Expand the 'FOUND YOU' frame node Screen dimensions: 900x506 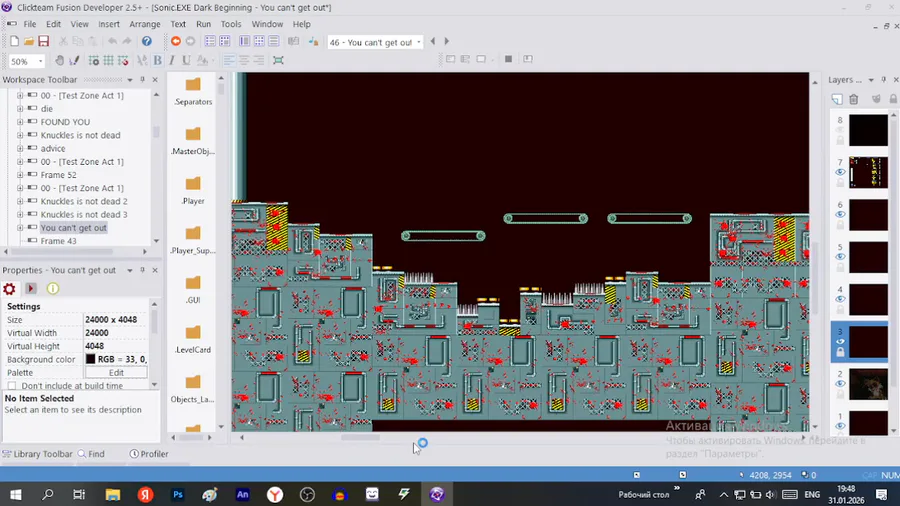tap(20, 122)
